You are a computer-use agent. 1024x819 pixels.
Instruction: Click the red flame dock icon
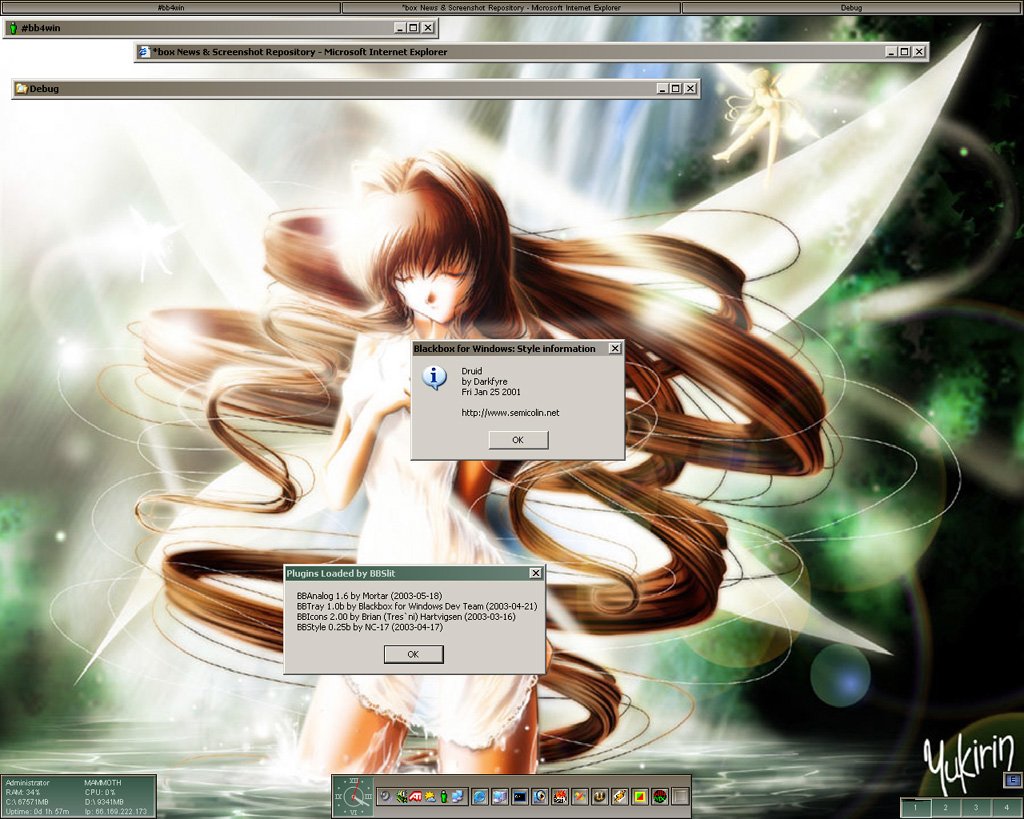[x=560, y=796]
